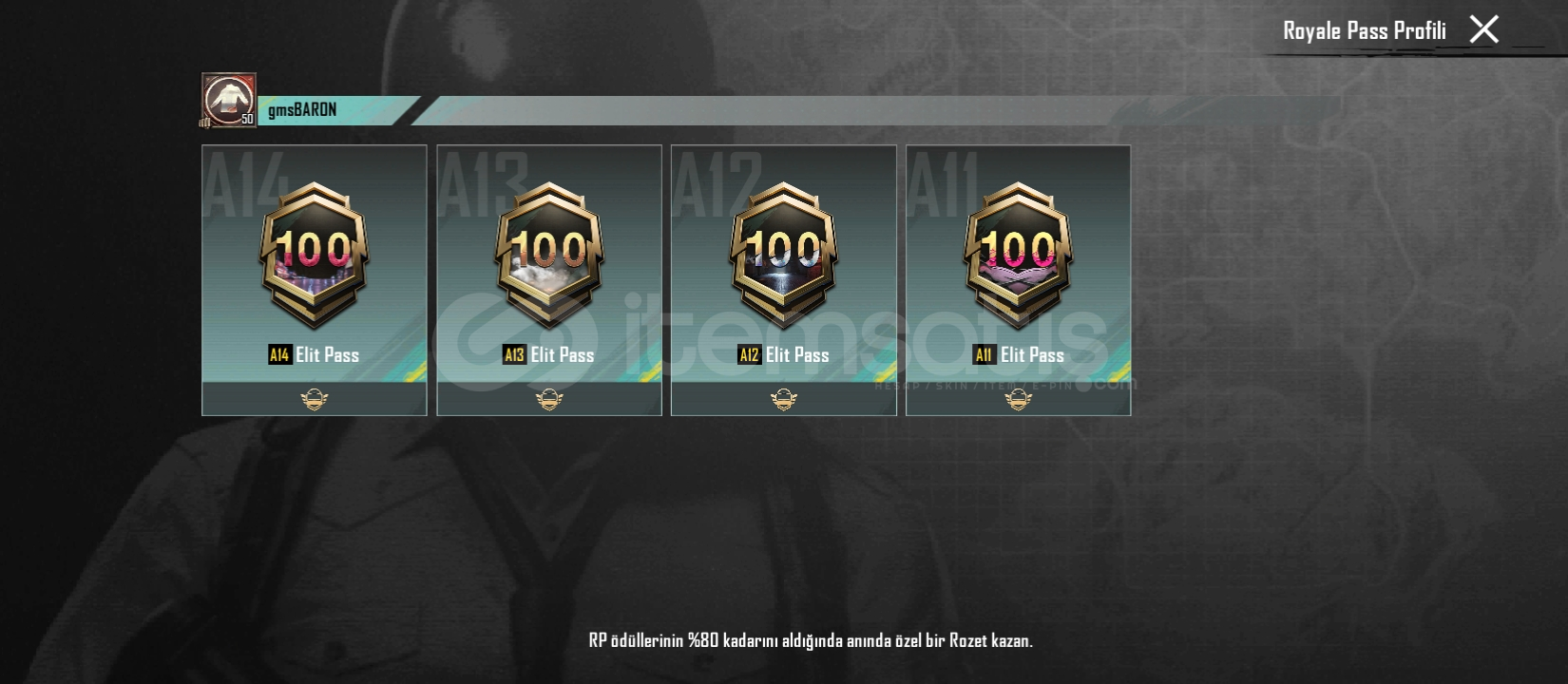Open the A14 Elit Pass label
Screen dimensions: 1568x684
click(314, 354)
